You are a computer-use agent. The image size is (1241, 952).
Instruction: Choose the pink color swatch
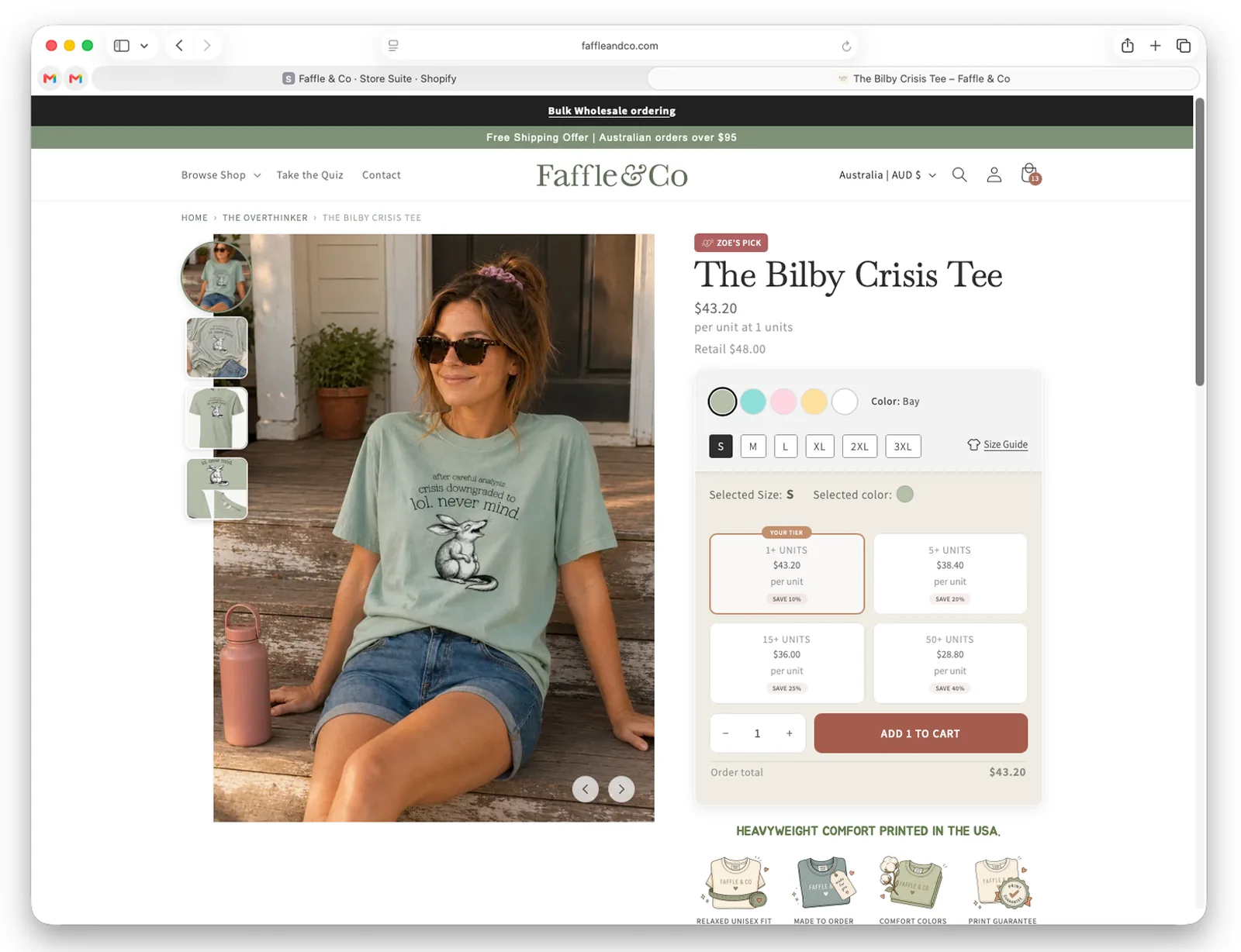click(783, 402)
